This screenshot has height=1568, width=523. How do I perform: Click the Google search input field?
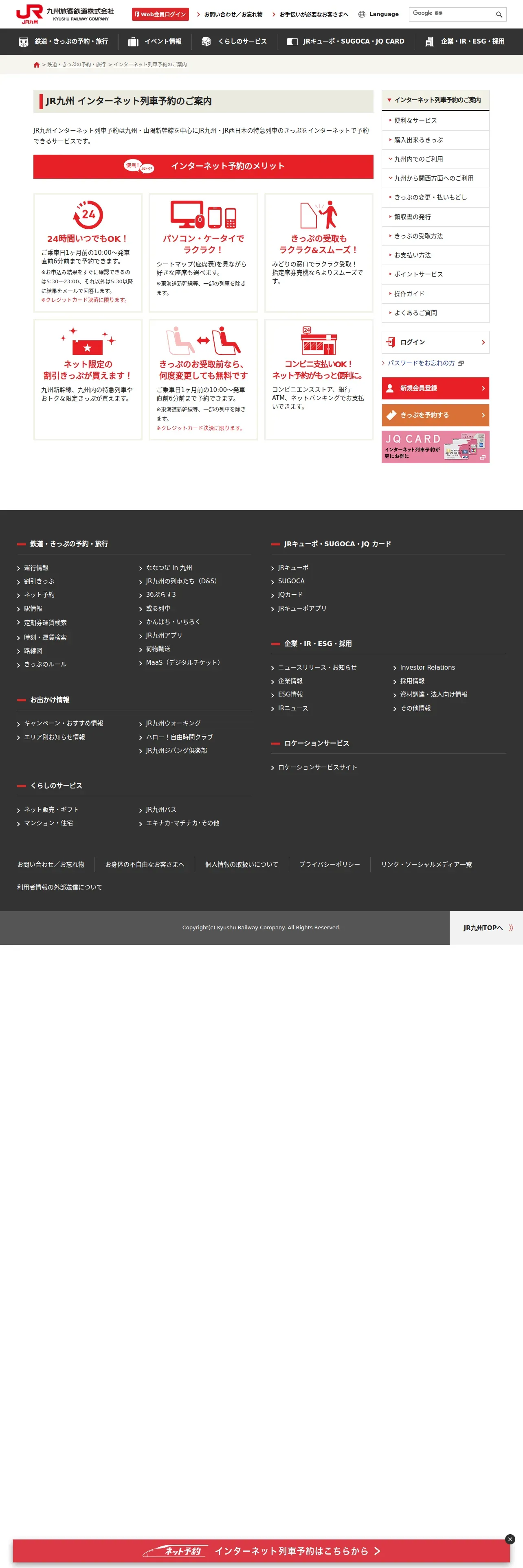point(451,14)
